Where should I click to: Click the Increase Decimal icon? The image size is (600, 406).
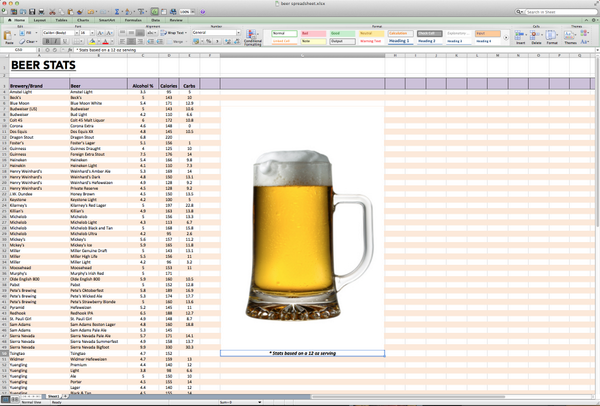tap(228, 41)
